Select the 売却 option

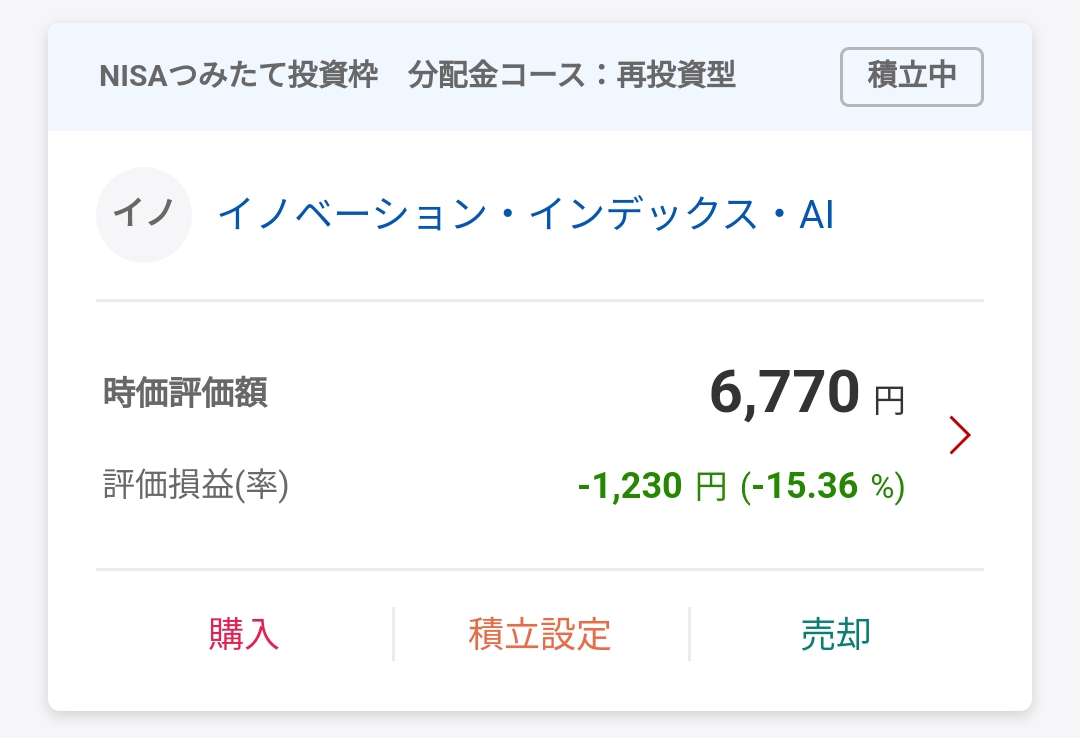pos(836,634)
